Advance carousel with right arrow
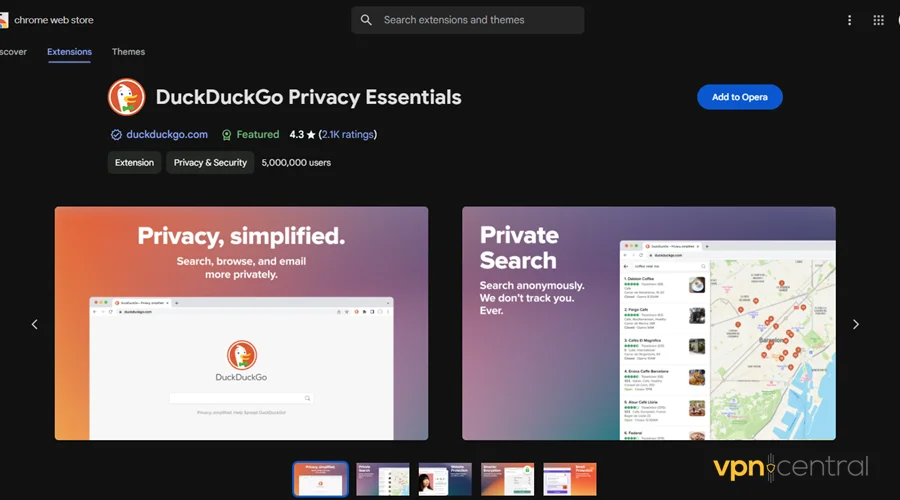 coord(856,324)
